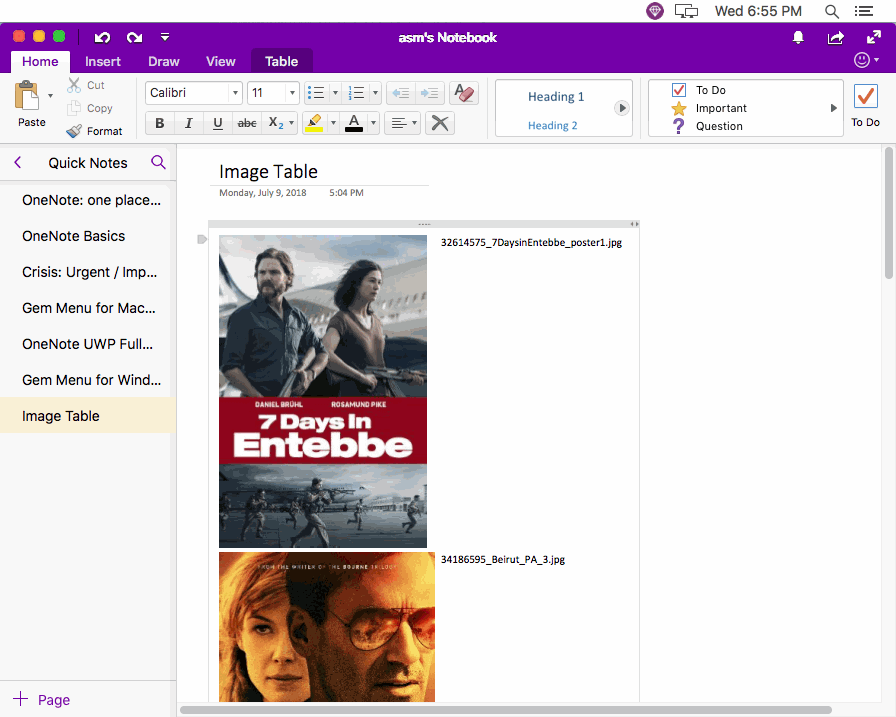Expand the styles gallery arrow
896x717 pixels.
(x=622, y=108)
